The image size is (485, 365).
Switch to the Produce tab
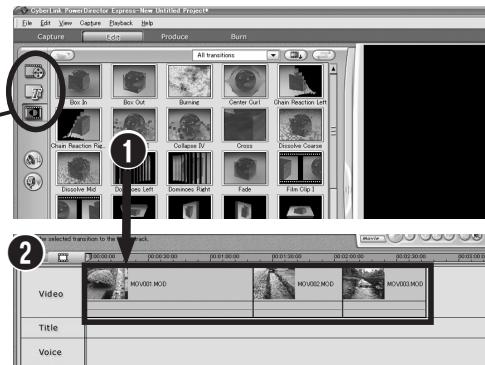175,37
